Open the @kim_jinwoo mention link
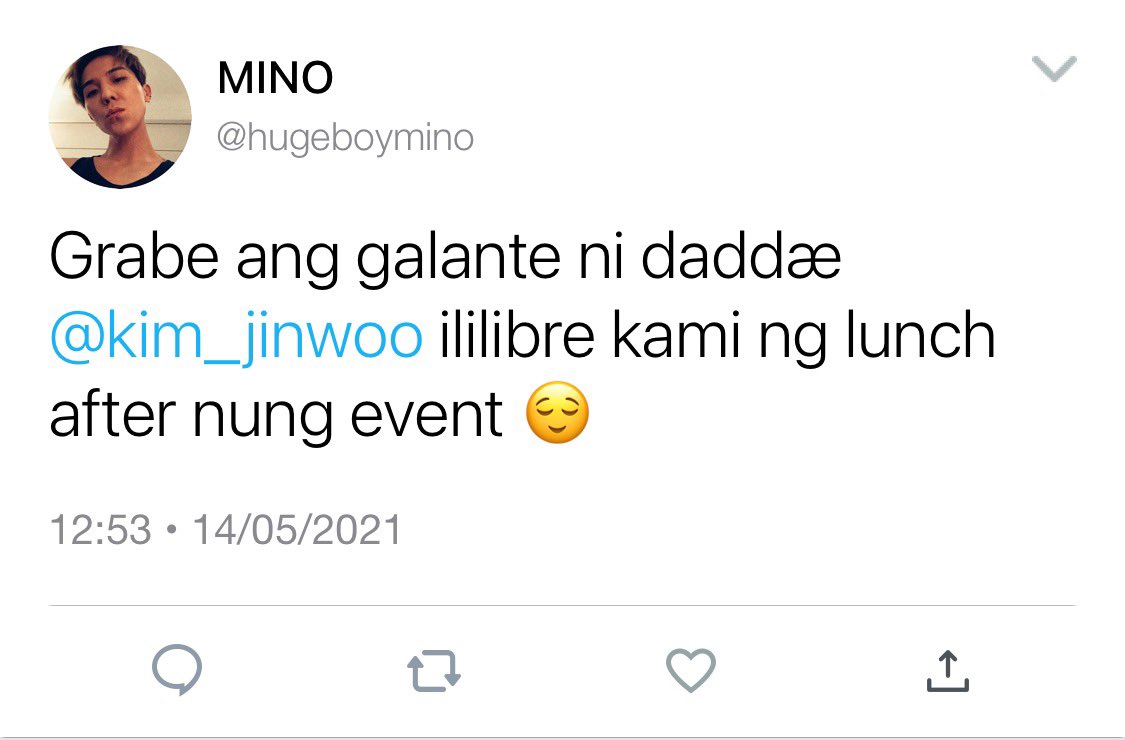The height and width of the screenshot is (740, 1125). (x=237, y=336)
